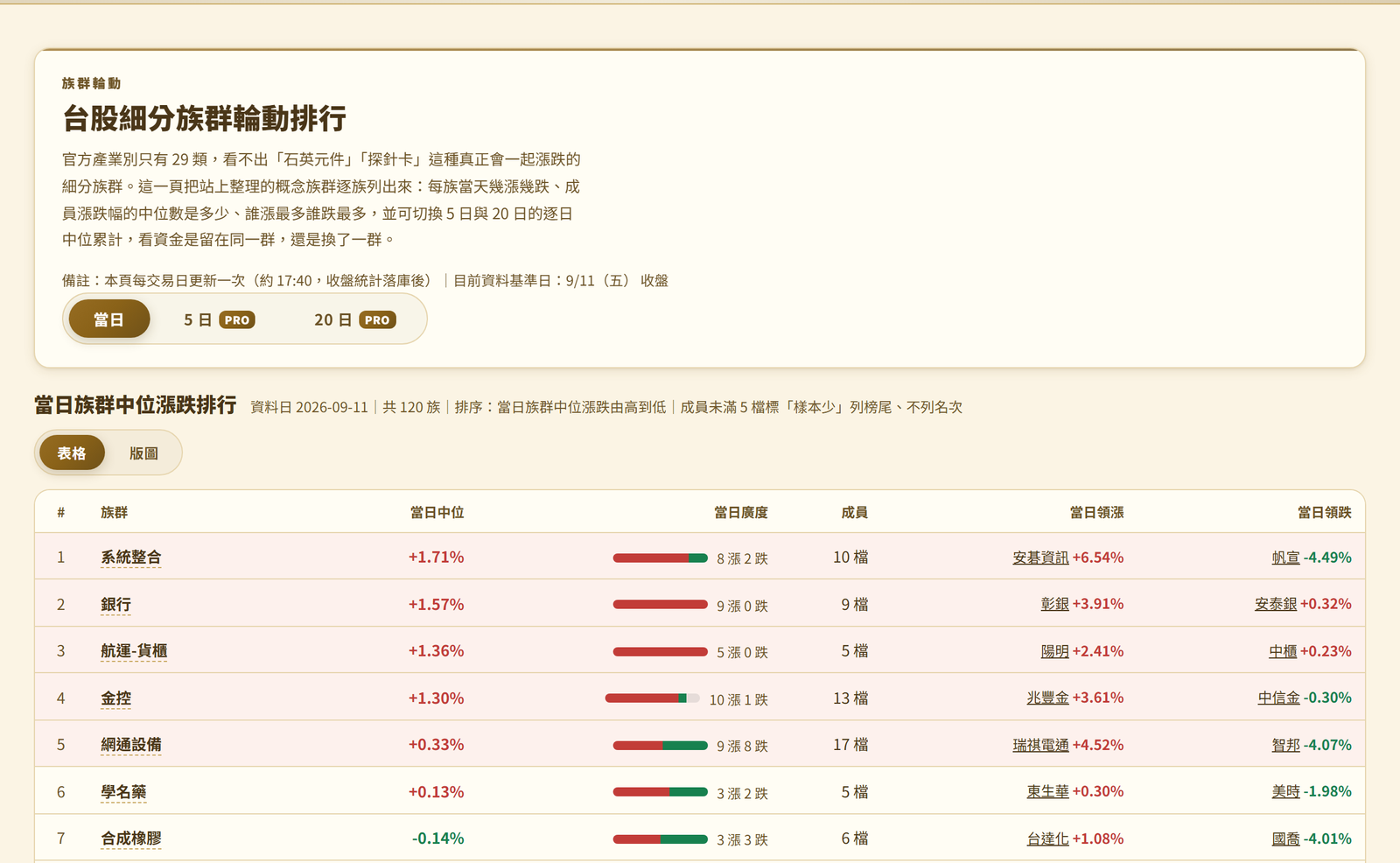
Task: Open the 安碁資訊 stock link
Action: pos(1040,558)
